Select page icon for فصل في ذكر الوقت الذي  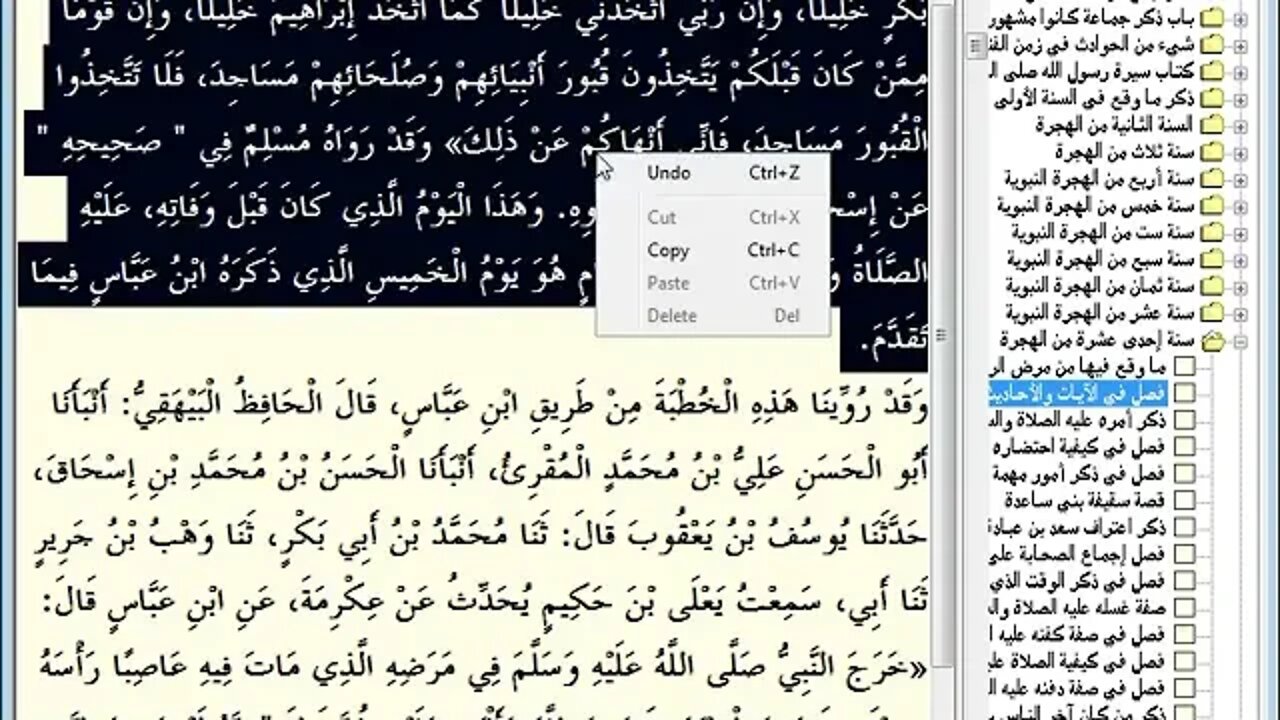1184,579
